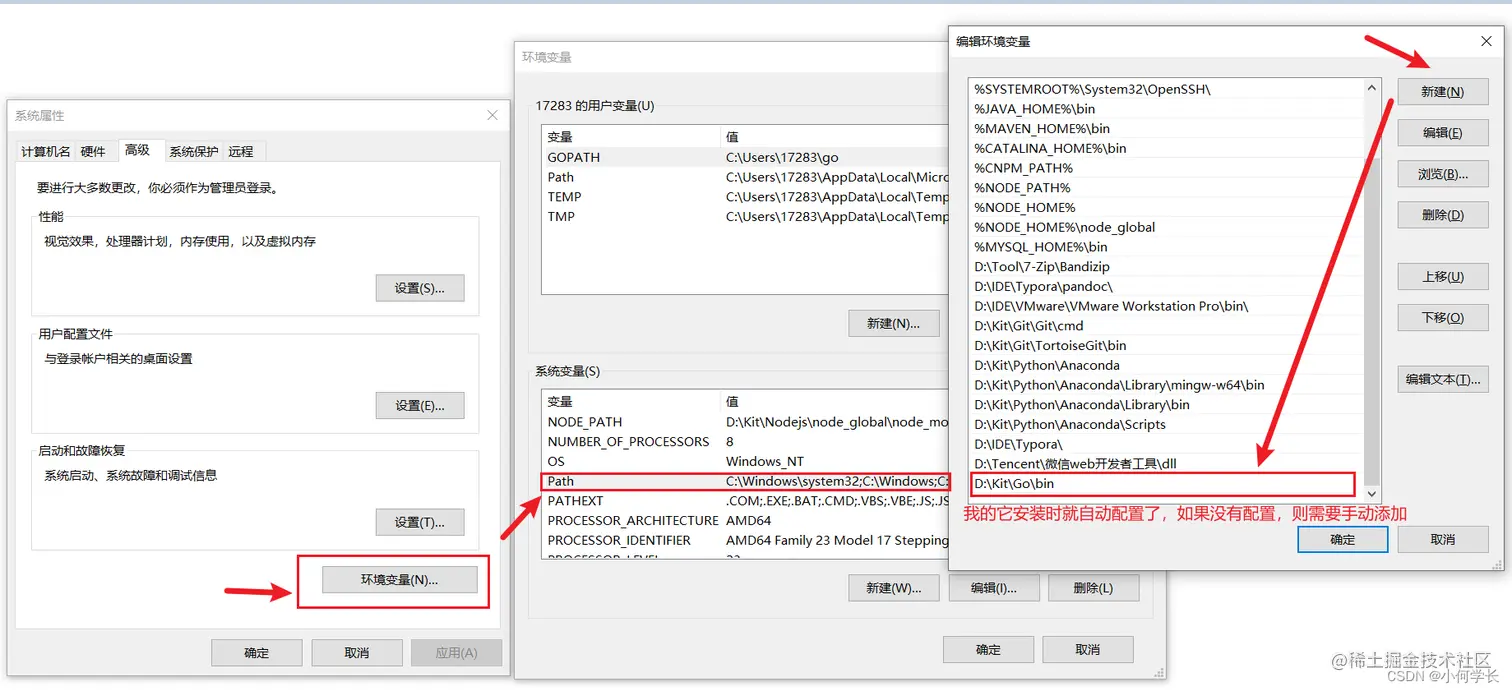Click 确定 in 系统属性 window

[257, 653]
